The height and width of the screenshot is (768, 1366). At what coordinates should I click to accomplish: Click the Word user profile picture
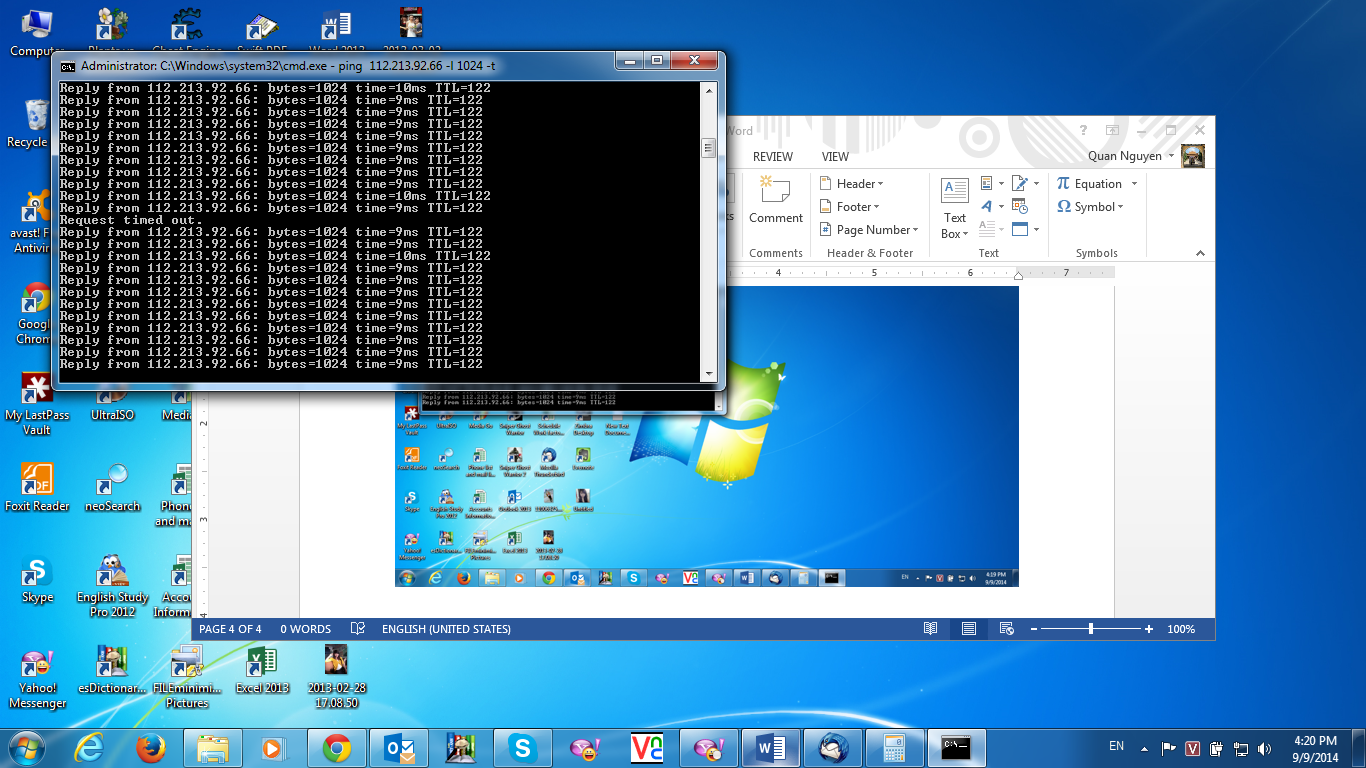1193,156
